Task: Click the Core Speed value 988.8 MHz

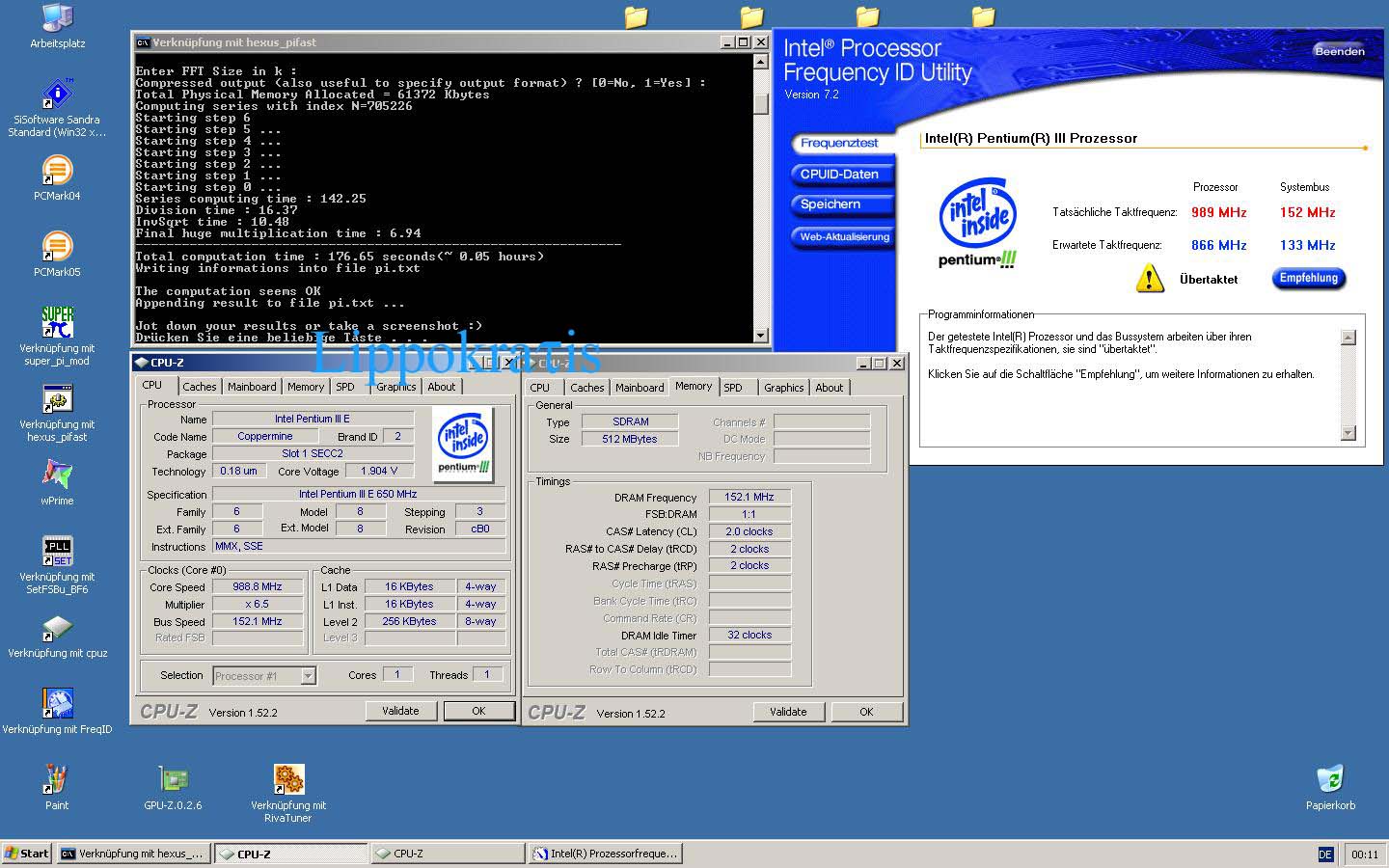Action: tap(258, 586)
